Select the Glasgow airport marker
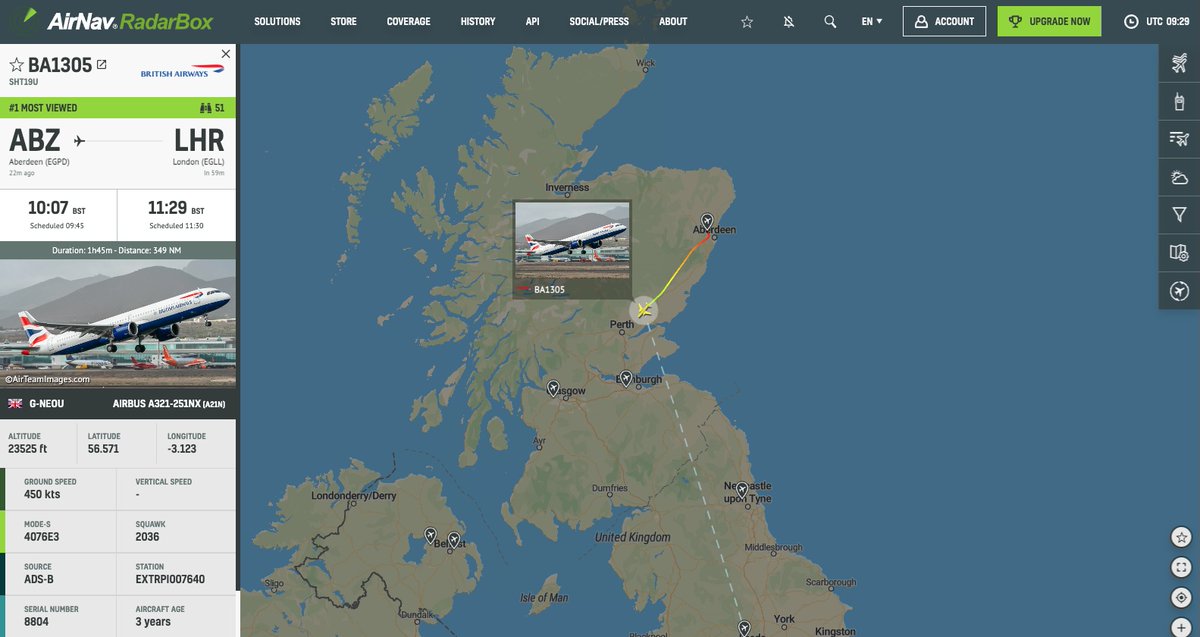Image resolution: width=1200 pixels, height=637 pixels. coord(553,388)
